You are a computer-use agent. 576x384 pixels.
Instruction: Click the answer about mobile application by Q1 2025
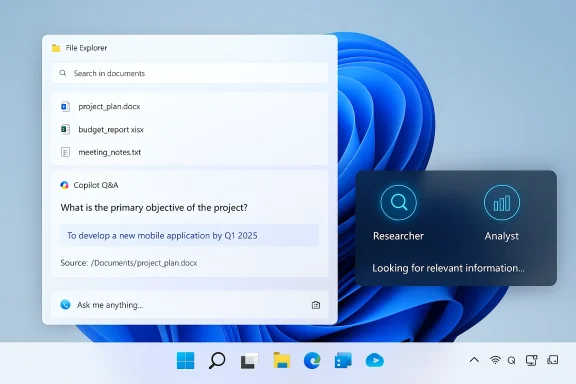(x=190, y=235)
